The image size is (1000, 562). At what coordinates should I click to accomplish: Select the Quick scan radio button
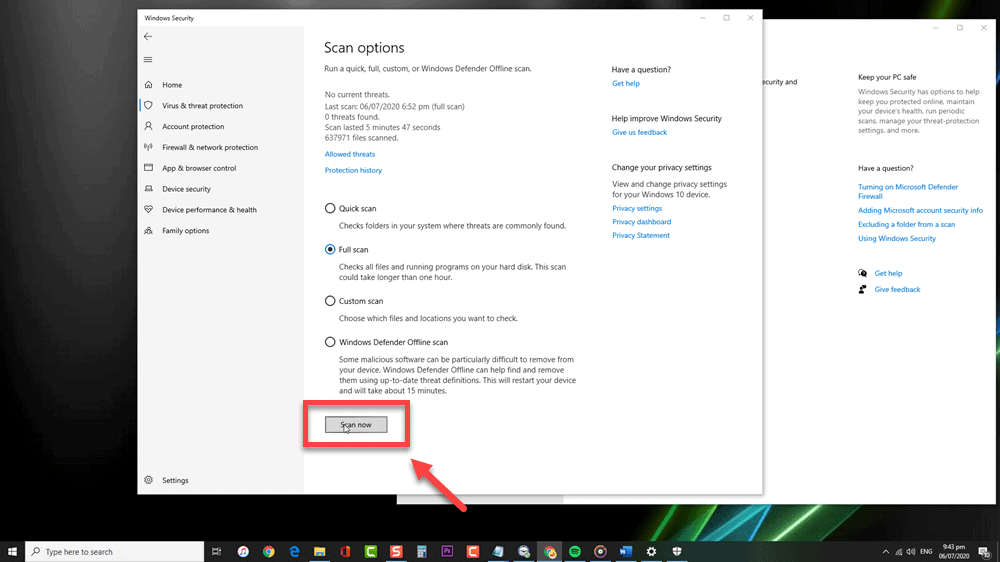330,208
